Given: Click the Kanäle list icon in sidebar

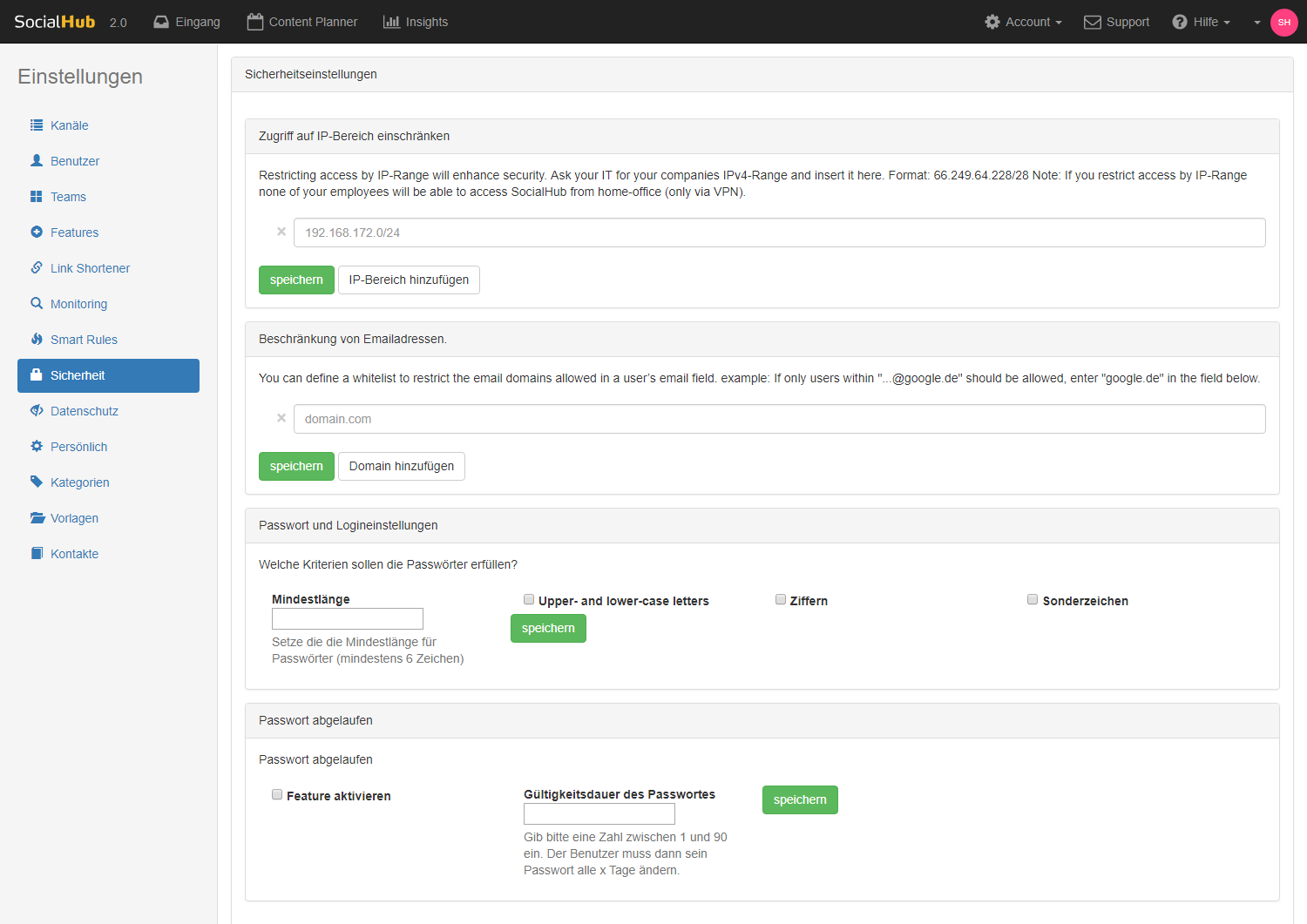Looking at the screenshot, I should (37, 125).
